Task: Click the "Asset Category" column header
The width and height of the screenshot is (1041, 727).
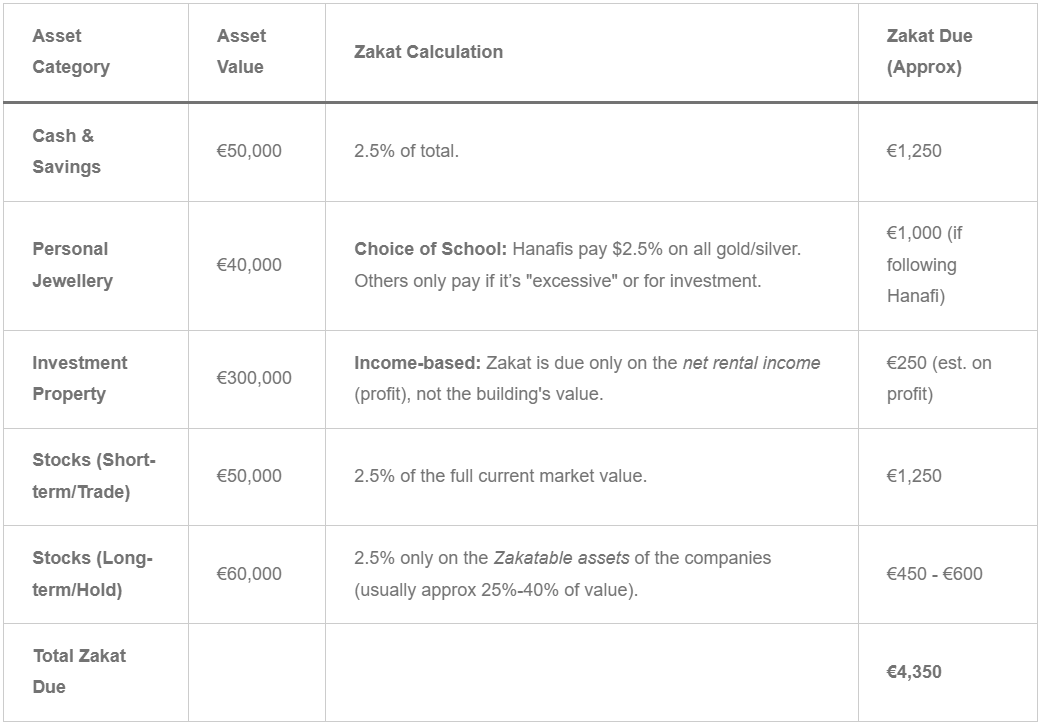Action: [71, 52]
